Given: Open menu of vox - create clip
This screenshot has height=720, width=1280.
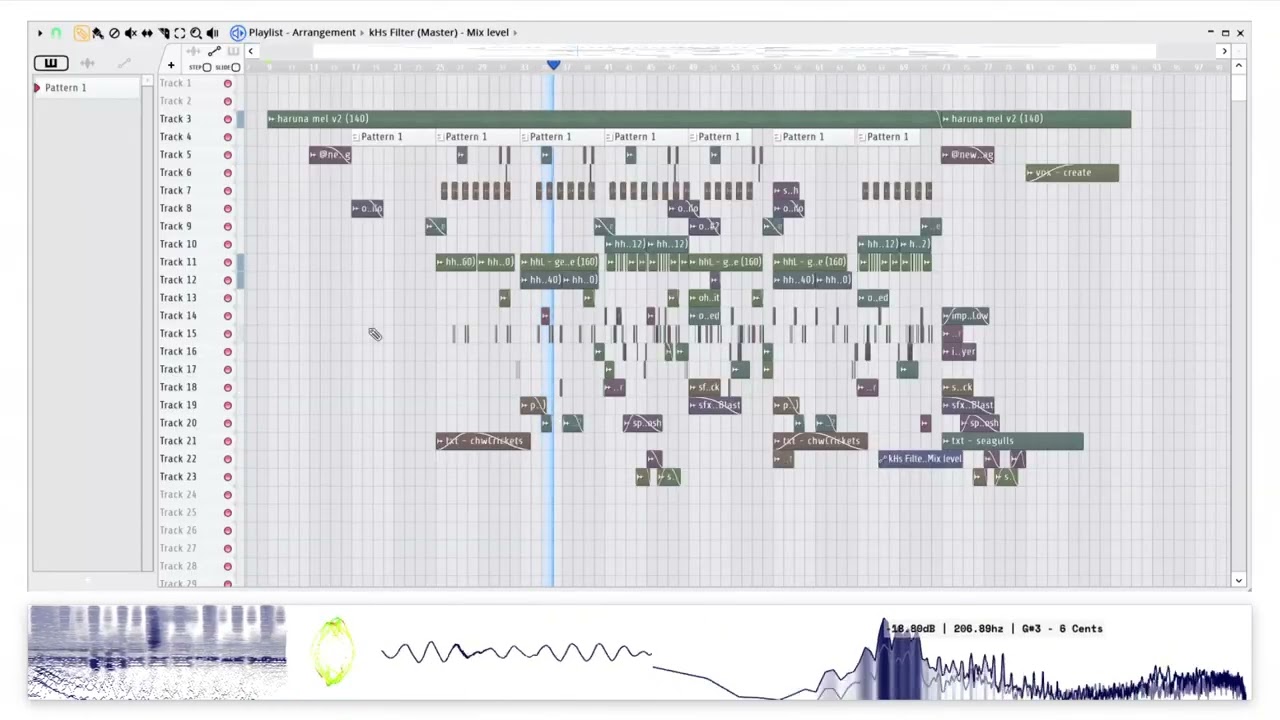Looking at the screenshot, I should coord(1031,173).
